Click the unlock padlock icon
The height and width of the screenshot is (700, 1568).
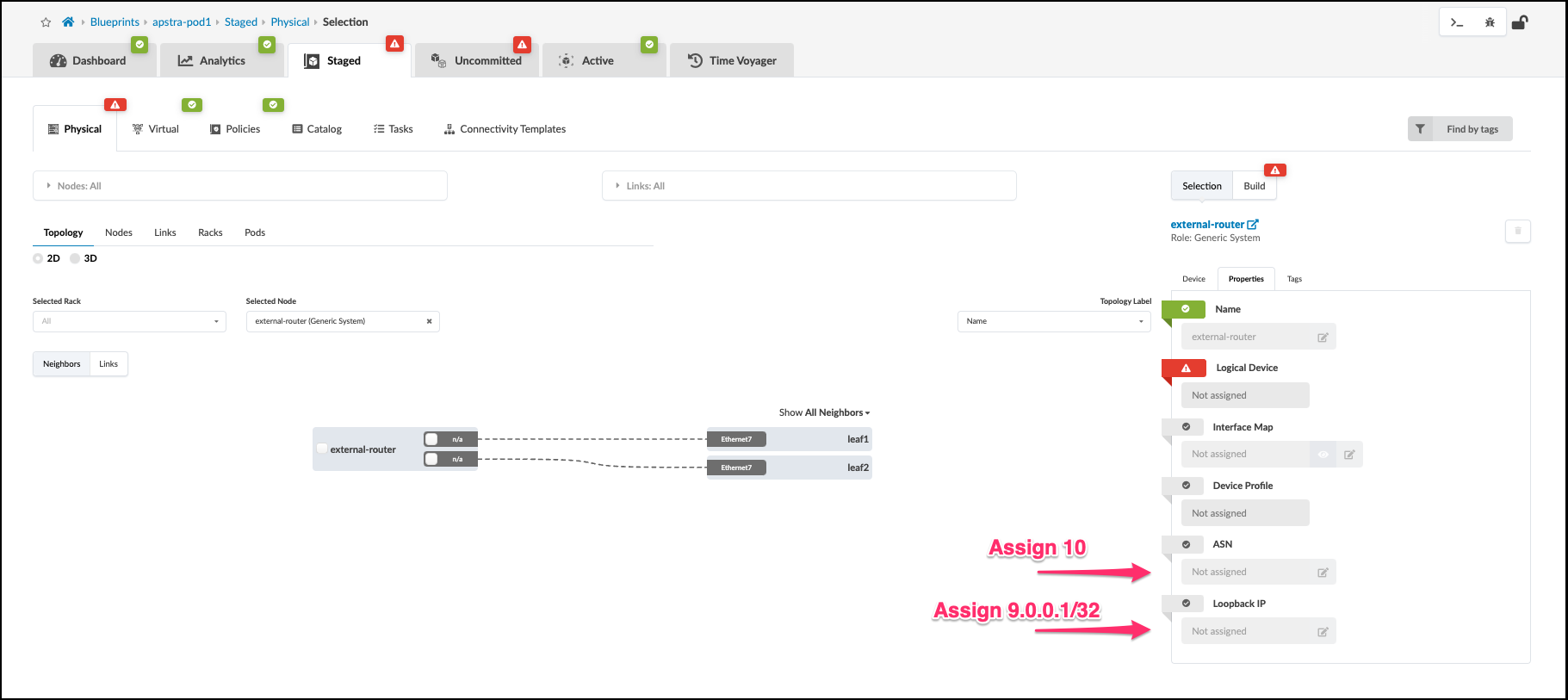point(1520,22)
